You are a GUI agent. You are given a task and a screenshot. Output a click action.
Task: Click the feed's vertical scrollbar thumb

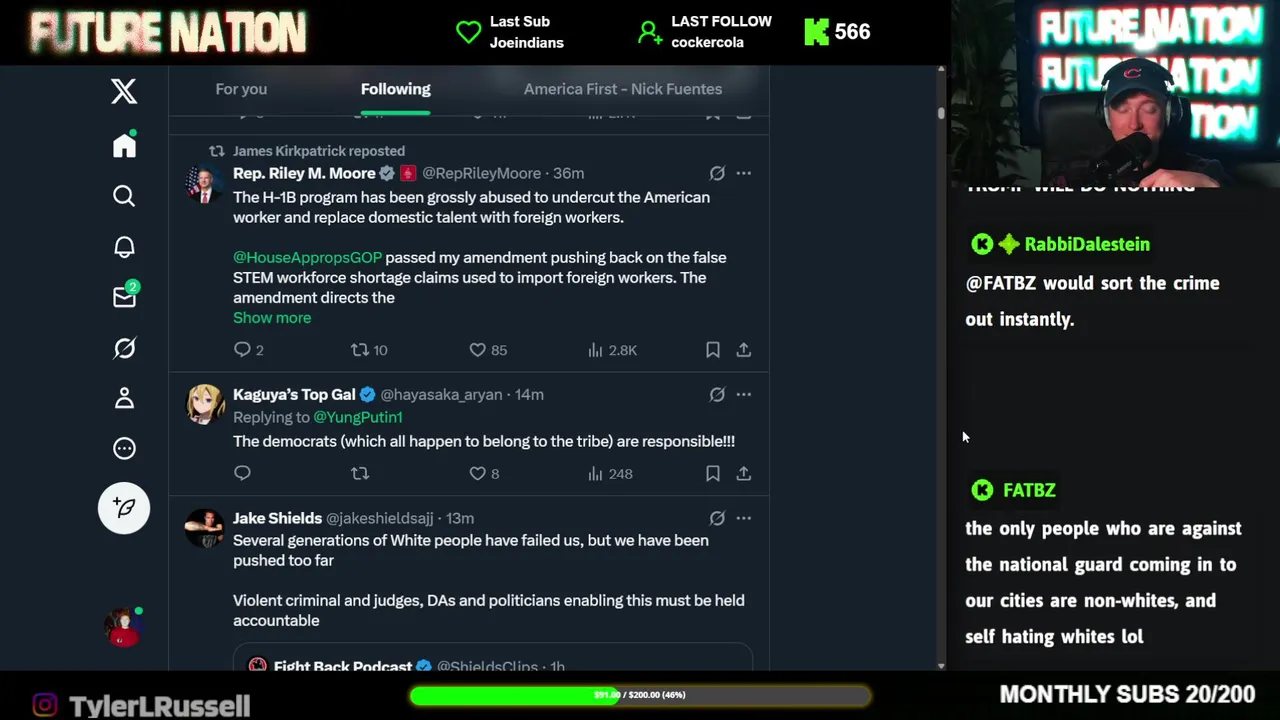[x=941, y=113]
